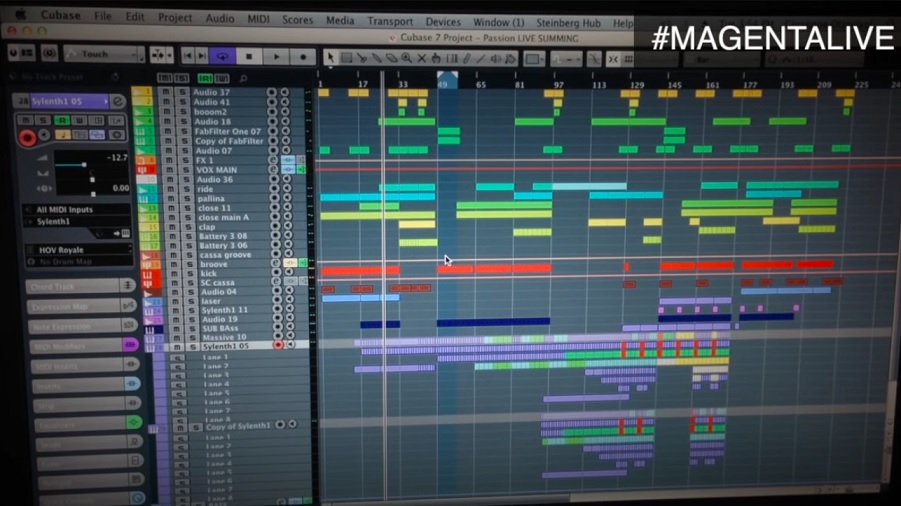
Task: Open channel settings for FX 1 track
Action: click(x=273, y=160)
